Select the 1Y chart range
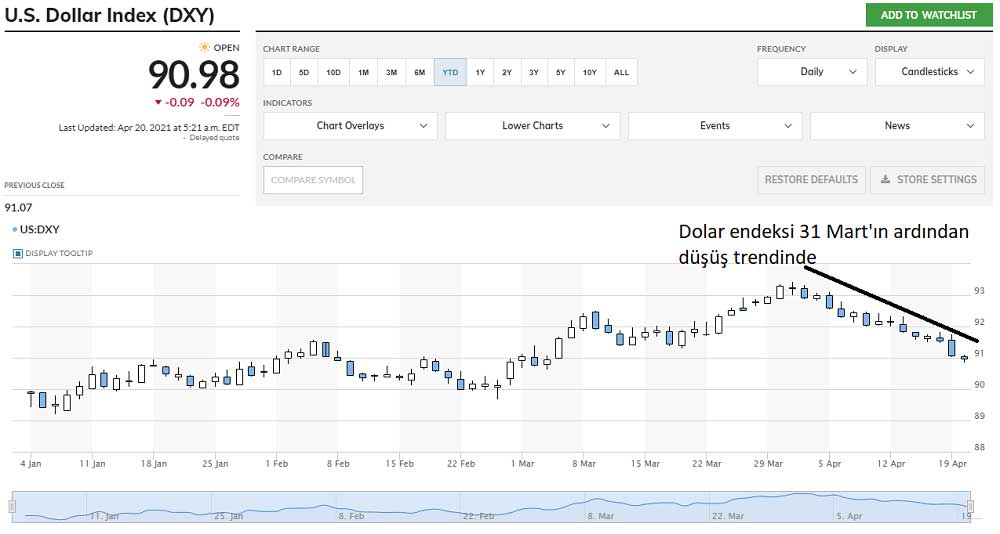Viewport: 1000px width, 534px height. (480, 72)
